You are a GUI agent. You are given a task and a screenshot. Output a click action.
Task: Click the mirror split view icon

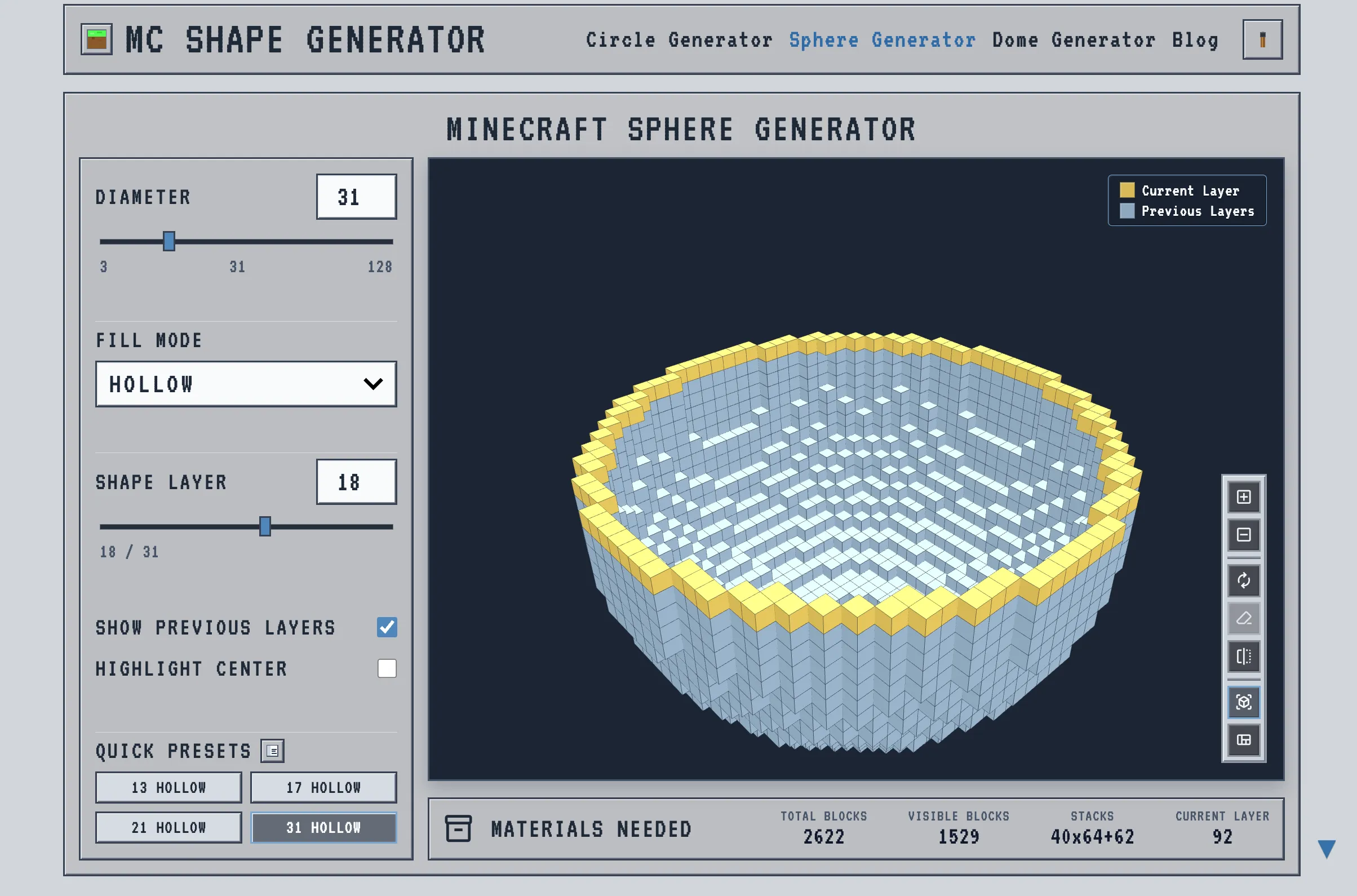(x=1243, y=656)
